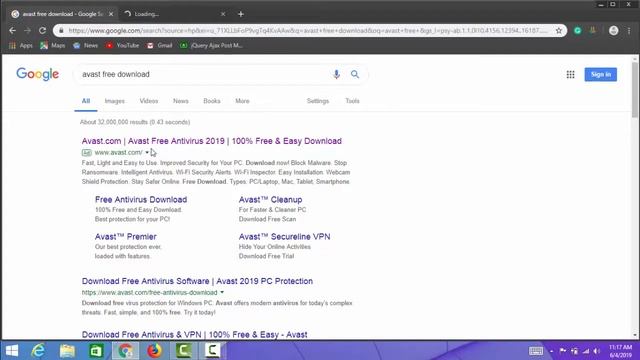640x360 pixels.
Task: Select the avast free download browser tab
Action: click(61, 14)
